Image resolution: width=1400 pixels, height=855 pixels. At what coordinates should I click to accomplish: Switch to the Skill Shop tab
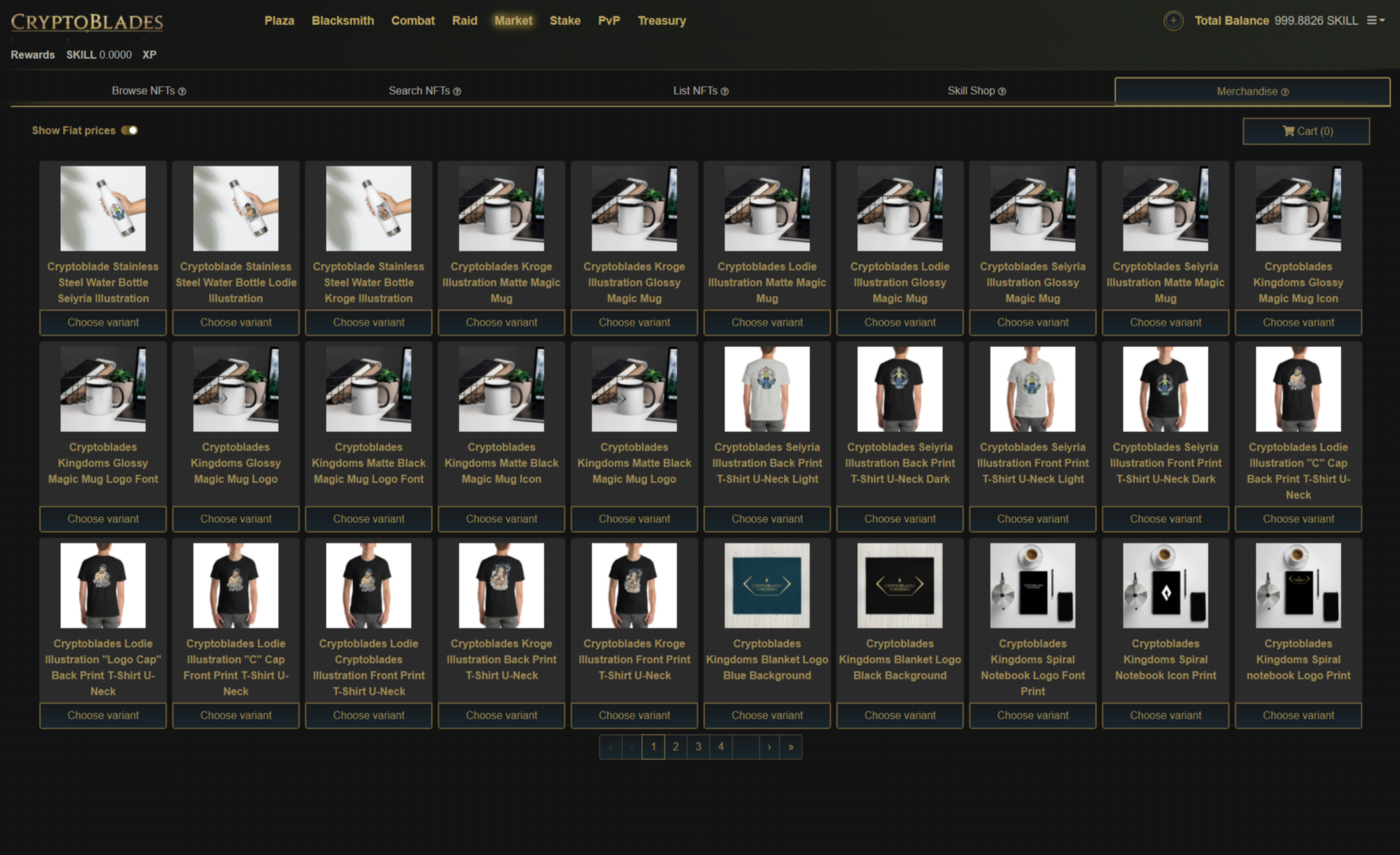point(977,91)
